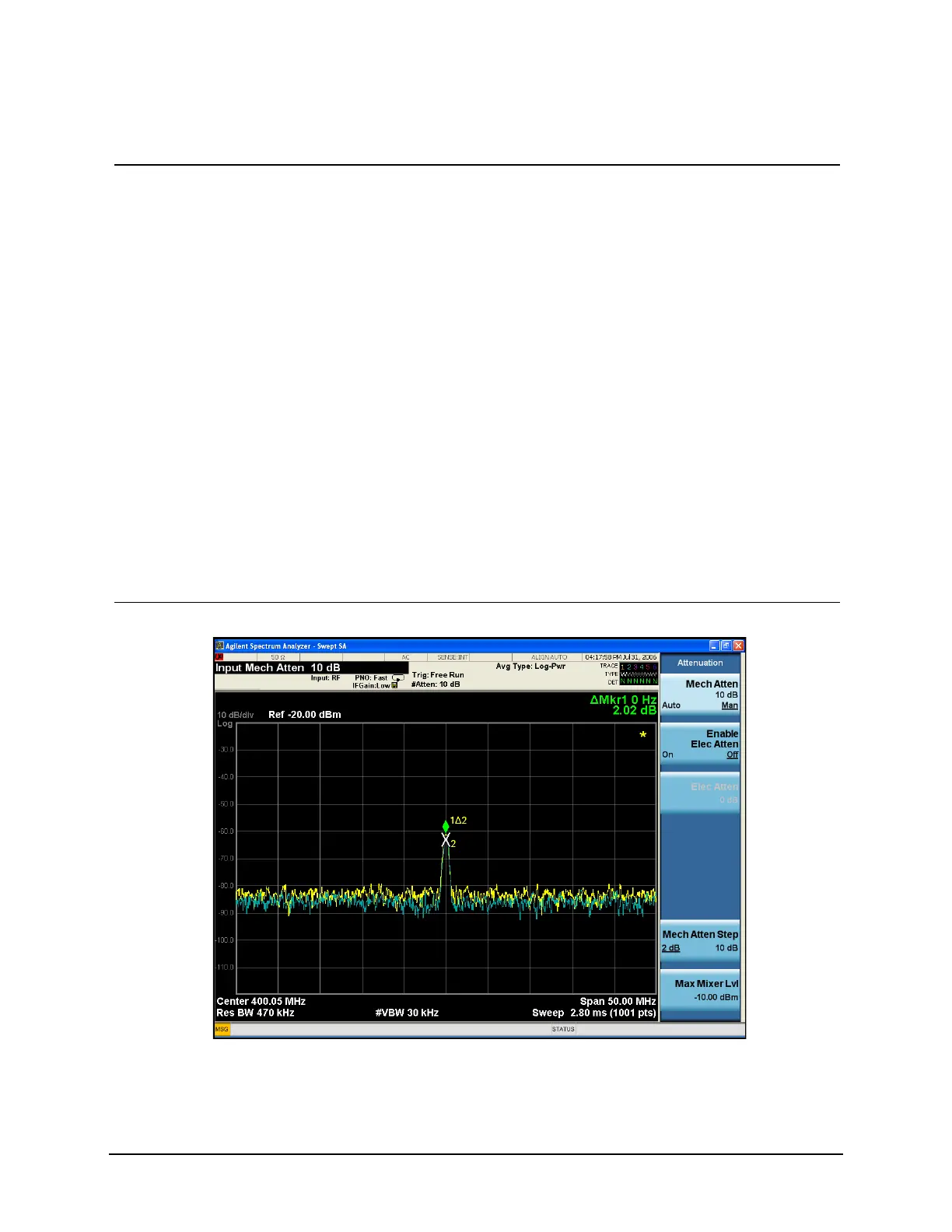Click the Attenuation menu title
Screen dimensions: 952x1232
(x=700, y=663)
